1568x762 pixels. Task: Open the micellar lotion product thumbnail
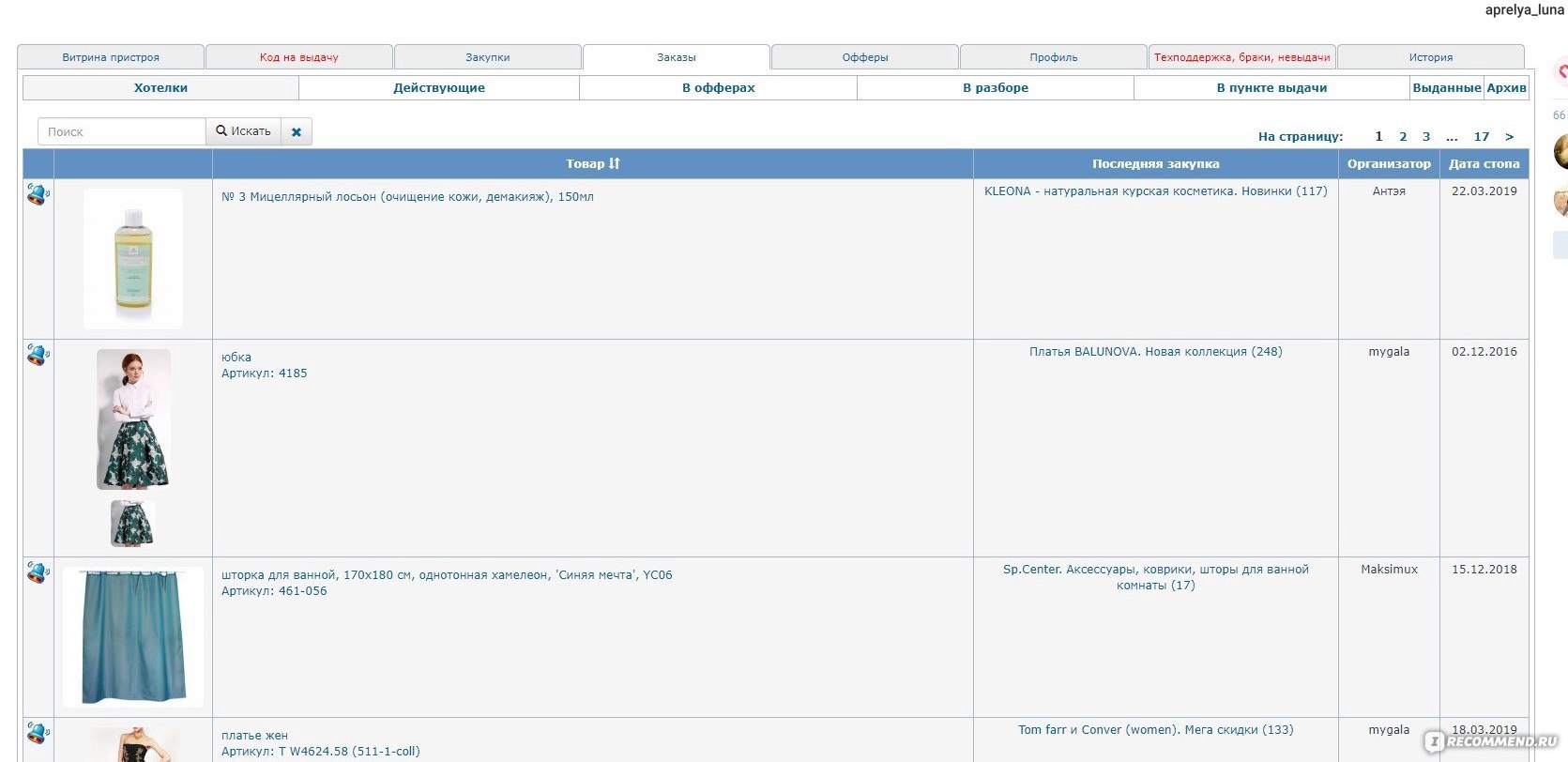tap(133, 259)
